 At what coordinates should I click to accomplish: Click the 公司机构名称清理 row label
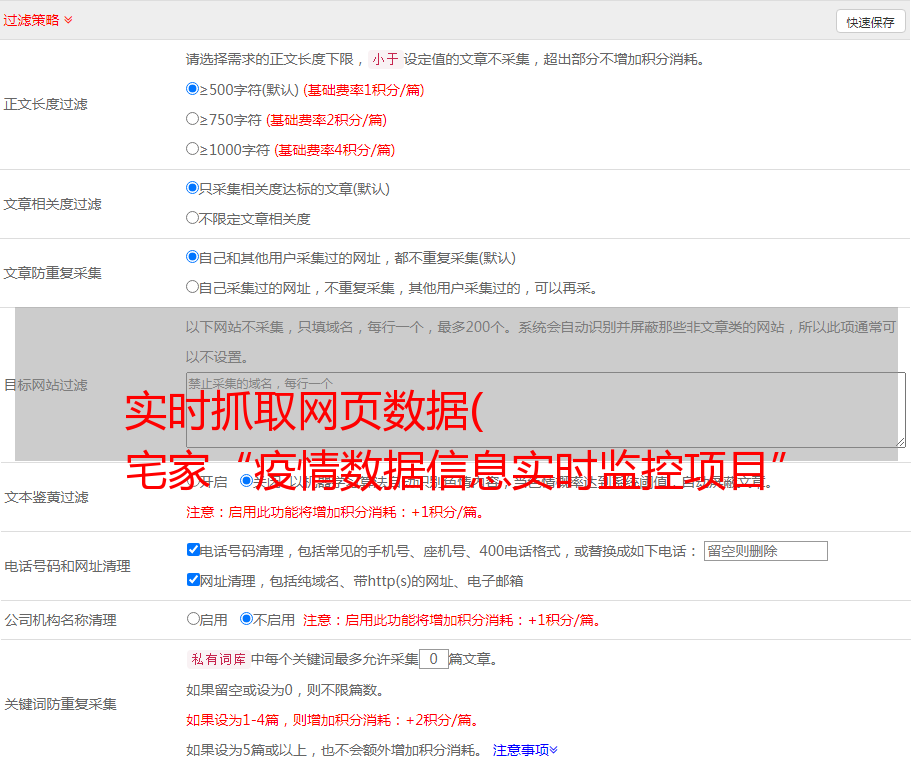[x=60, y=620]
